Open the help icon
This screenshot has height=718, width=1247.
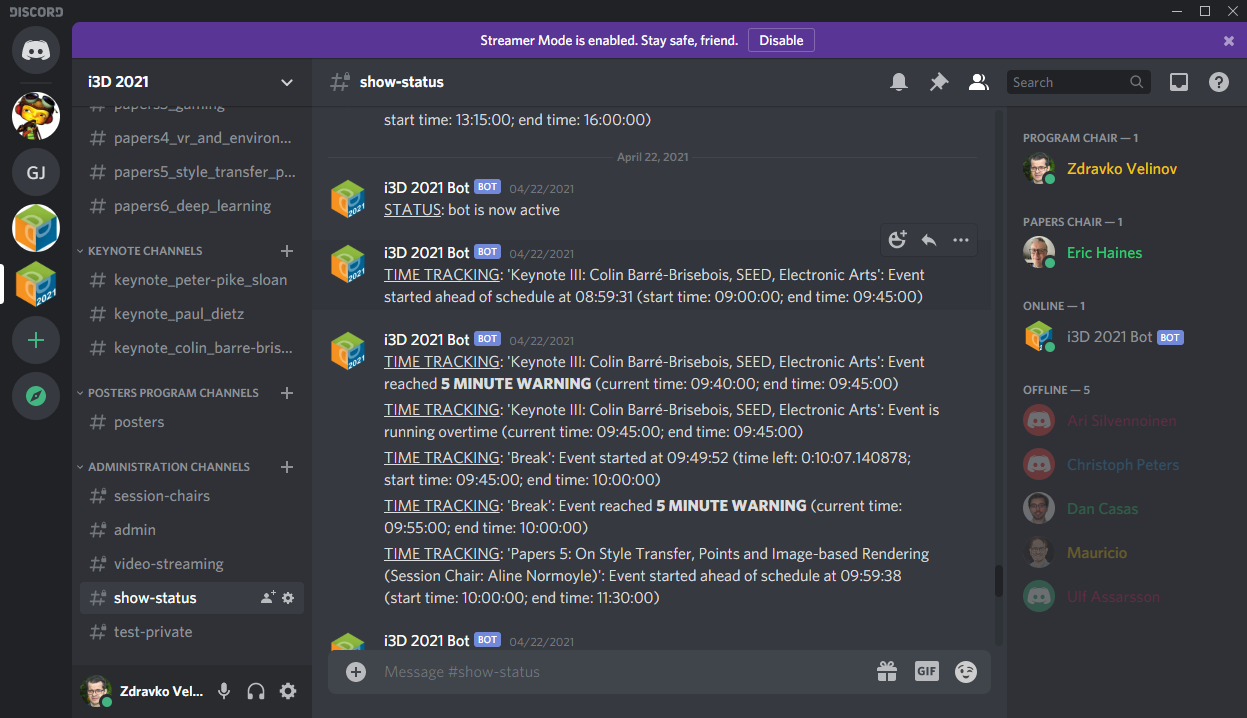[1218, 82]
